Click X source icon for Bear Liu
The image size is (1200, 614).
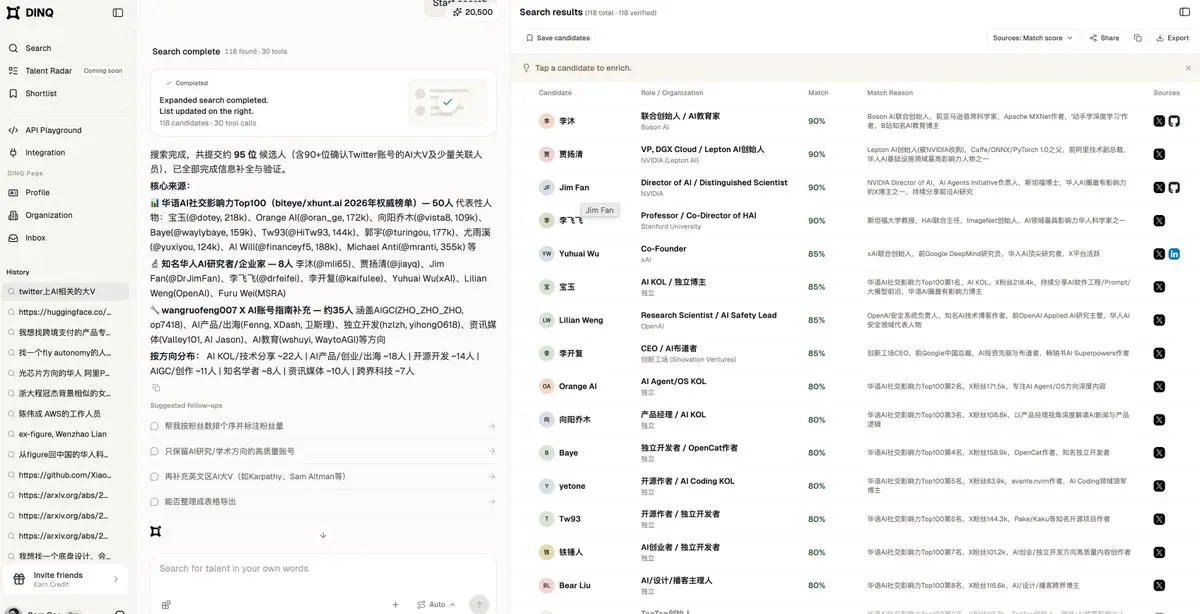(1159, 585)
